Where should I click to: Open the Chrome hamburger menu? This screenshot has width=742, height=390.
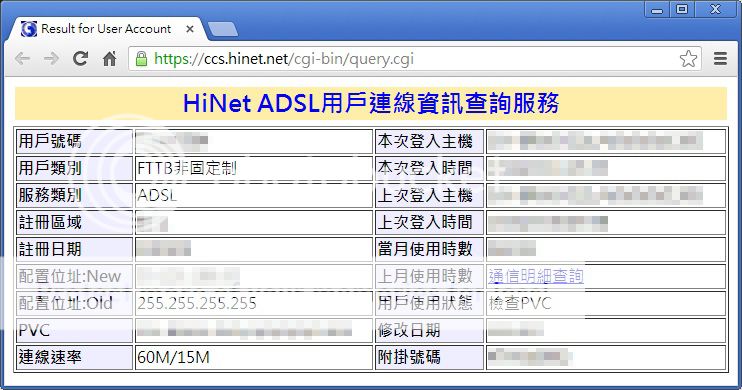pos(720,59)
